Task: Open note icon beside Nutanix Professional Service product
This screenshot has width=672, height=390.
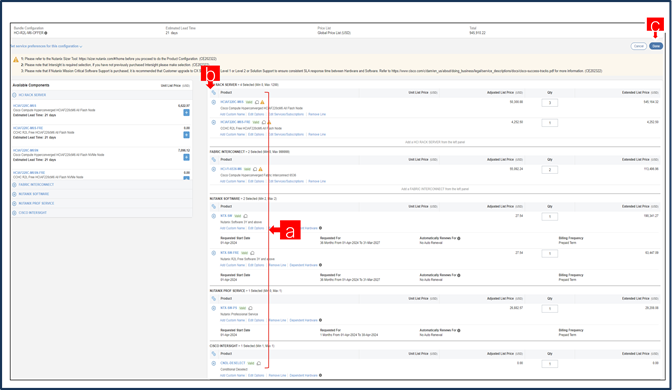Action: pyautogui.click(x=250, y=308)
